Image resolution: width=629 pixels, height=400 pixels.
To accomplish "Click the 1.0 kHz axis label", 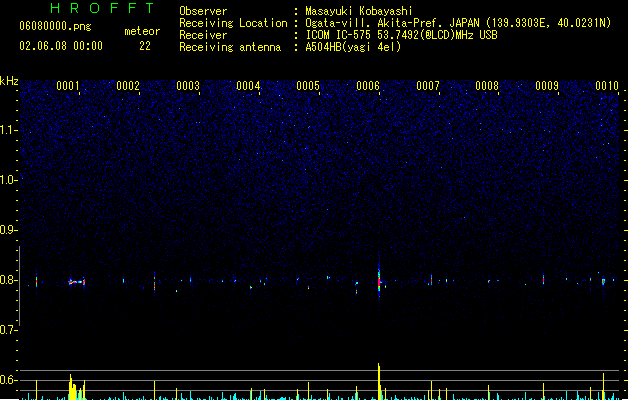I will [x=9, y=180].
